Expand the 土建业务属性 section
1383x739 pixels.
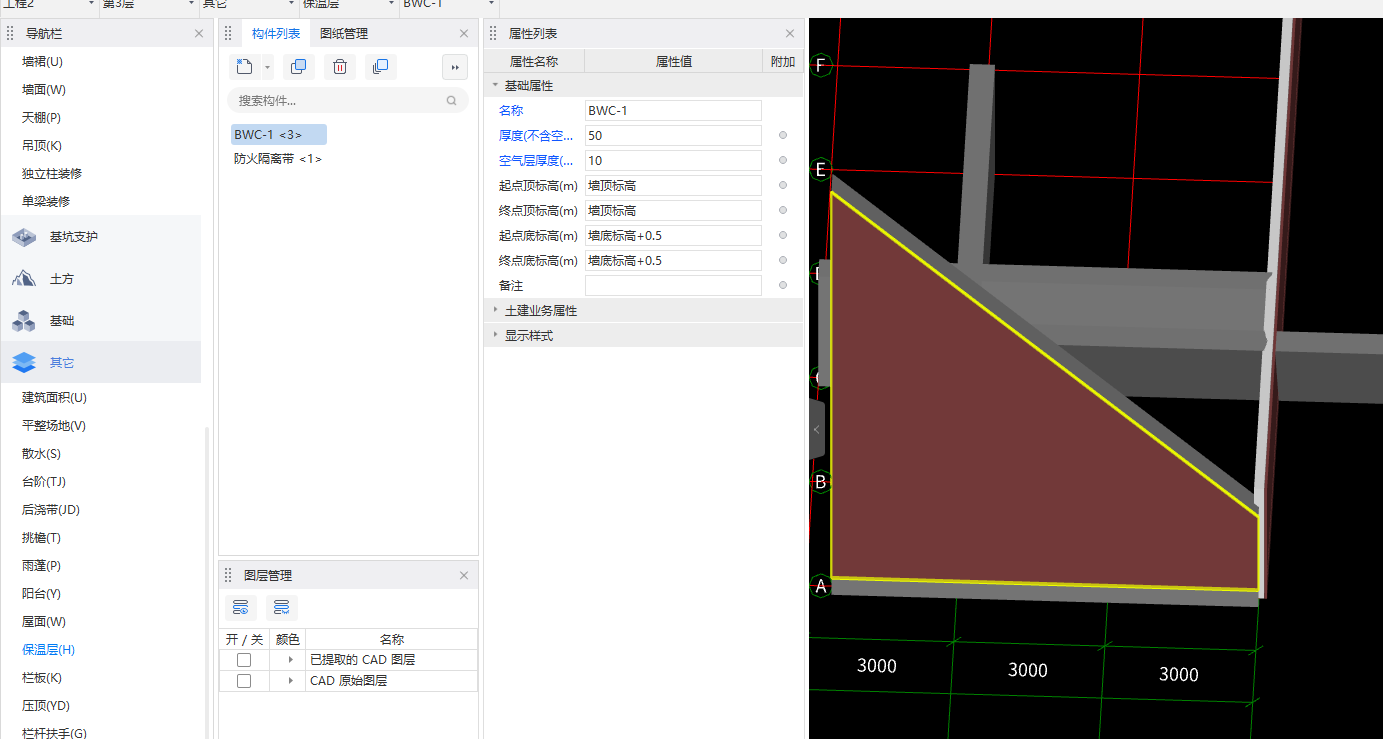[495, 310]
